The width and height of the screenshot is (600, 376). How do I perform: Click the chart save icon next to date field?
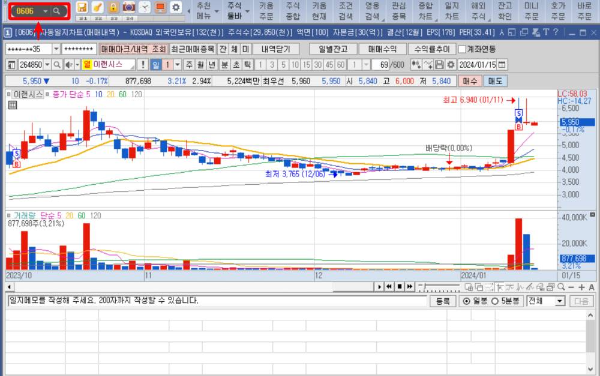point(439,65)
